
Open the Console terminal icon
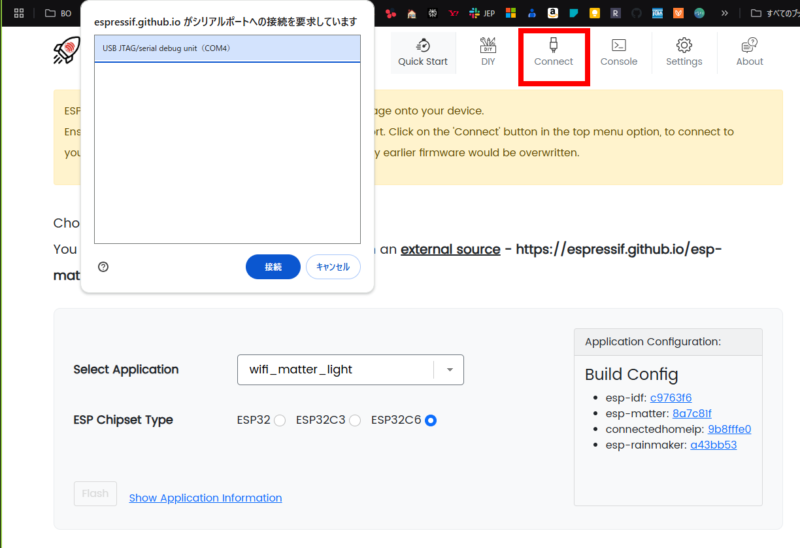tap(619, 45)
